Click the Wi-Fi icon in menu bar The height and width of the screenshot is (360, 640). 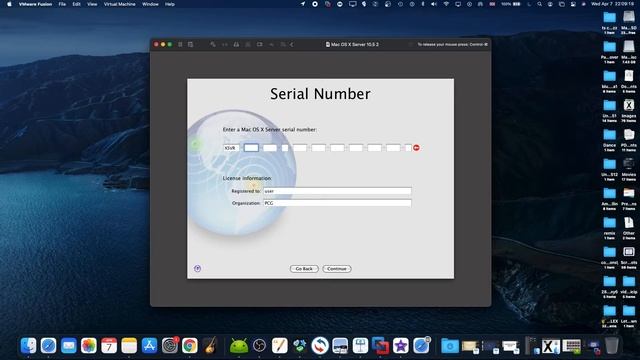tap(446, 4)
